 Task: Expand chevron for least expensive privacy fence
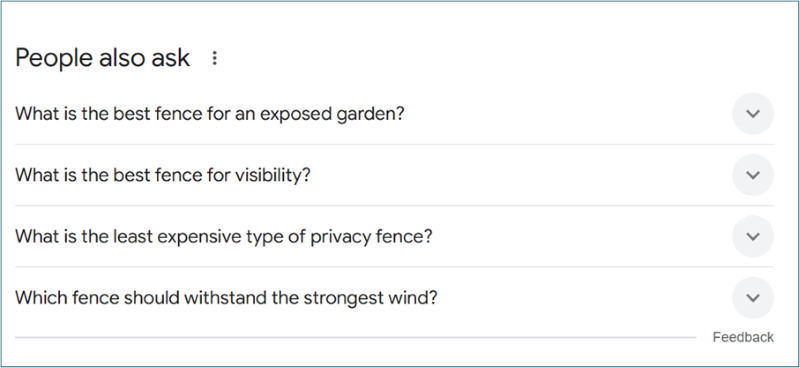click(753, 236)
